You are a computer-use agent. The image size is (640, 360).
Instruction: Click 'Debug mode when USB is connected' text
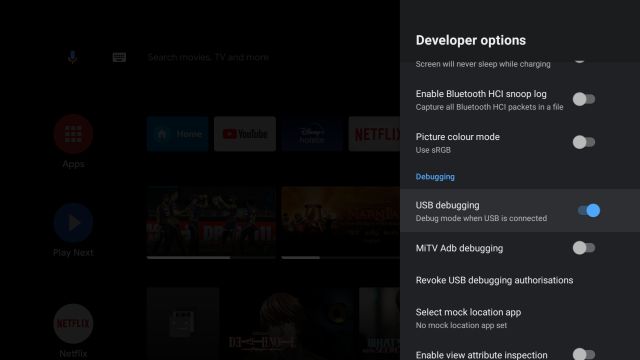[x=481, y=218]
